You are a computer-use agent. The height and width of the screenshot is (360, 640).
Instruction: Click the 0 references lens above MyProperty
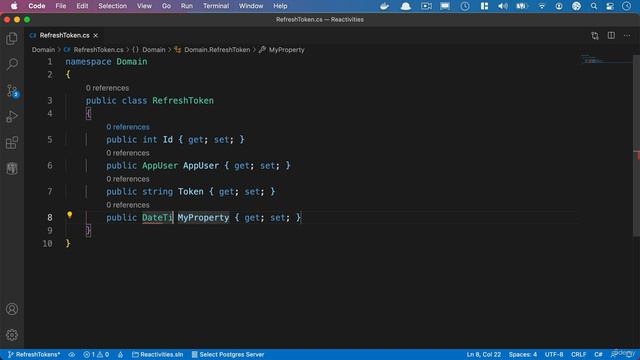[x=128, y=205]
